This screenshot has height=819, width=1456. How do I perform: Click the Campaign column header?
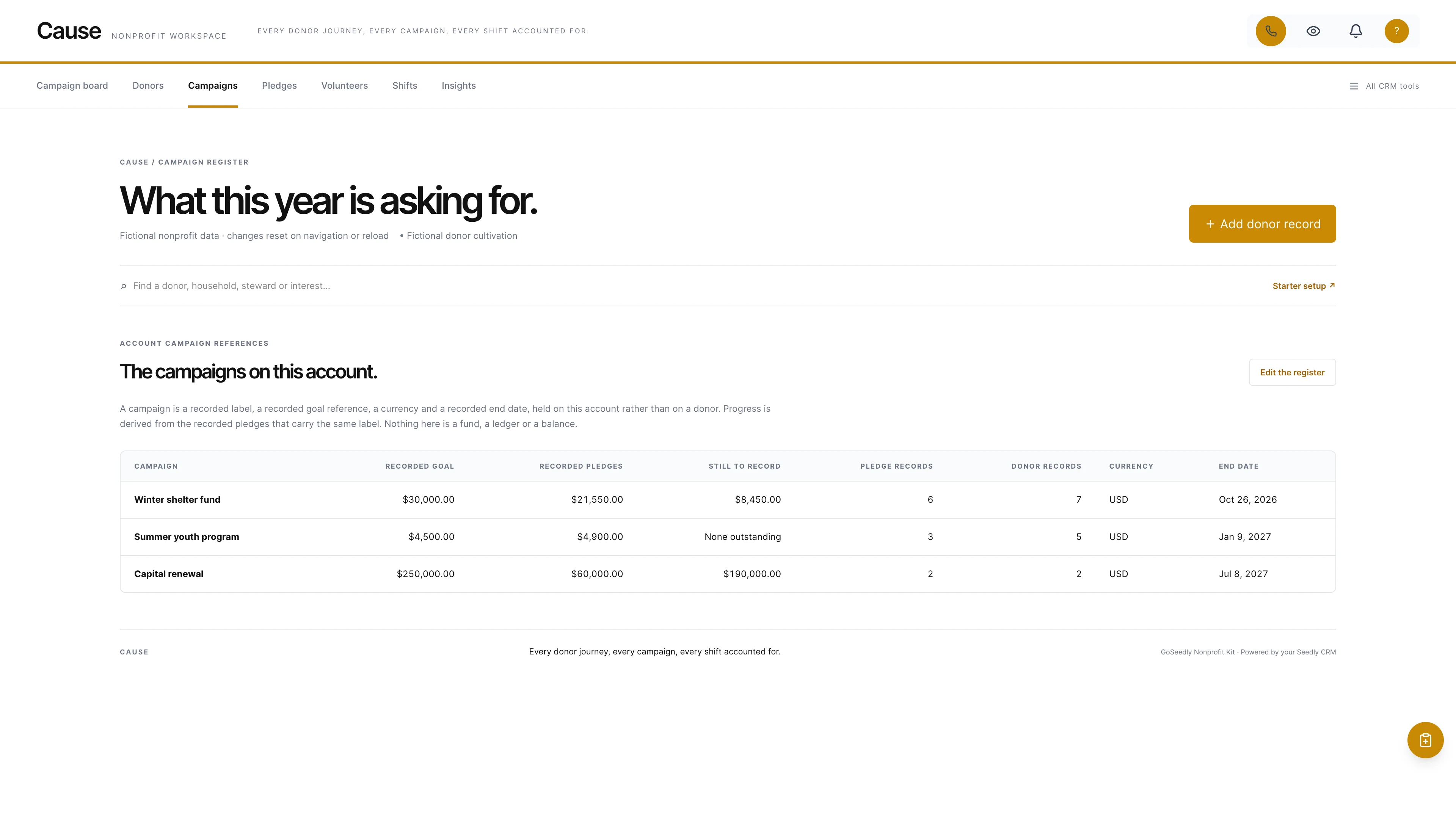(156, 466)
